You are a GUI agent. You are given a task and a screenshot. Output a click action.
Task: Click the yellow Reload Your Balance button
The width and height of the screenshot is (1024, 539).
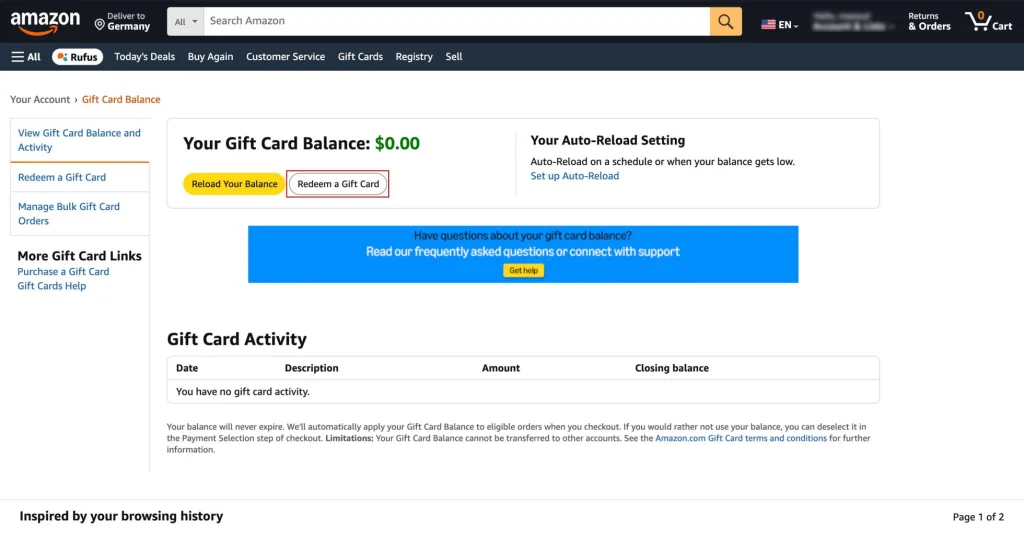(x=234, y=184)
